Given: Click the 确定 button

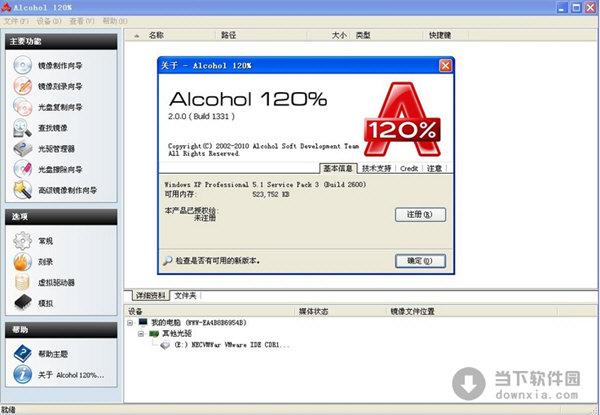Looking at the screenshot, I should [x=420, y=261].
